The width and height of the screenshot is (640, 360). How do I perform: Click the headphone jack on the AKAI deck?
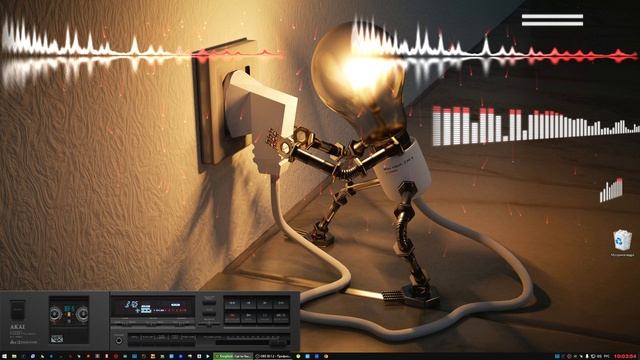[x=119, y=341]
